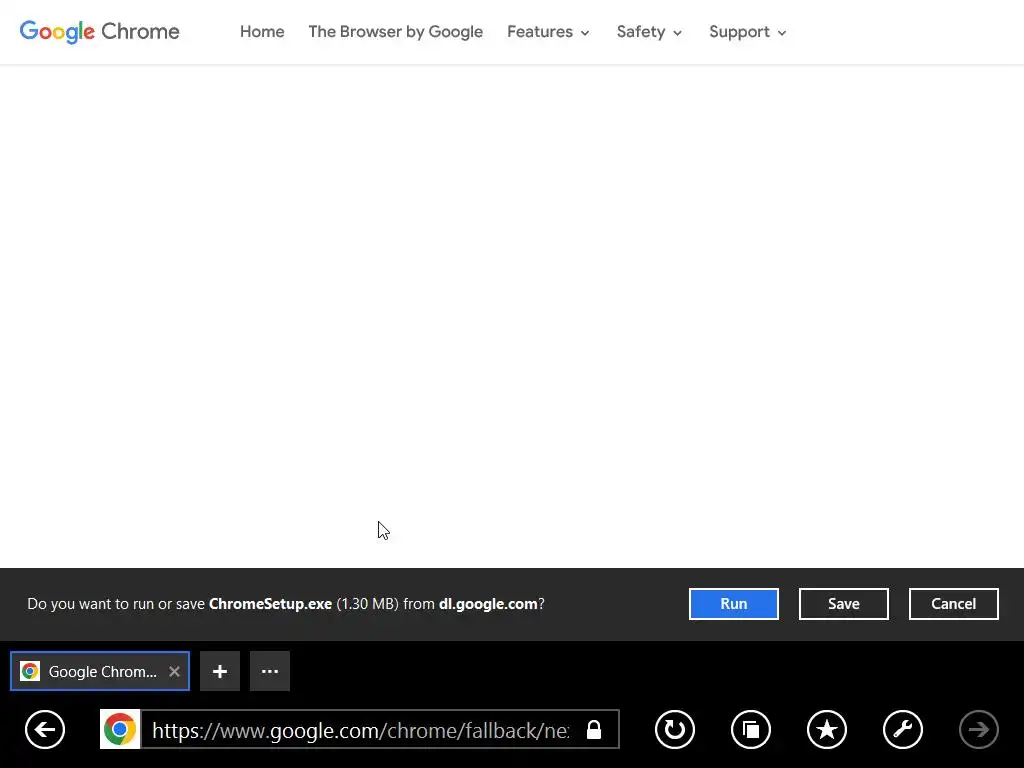Expand the Support dropdown menu
This screenshot has width=1024, height=768.
point(748,31)
